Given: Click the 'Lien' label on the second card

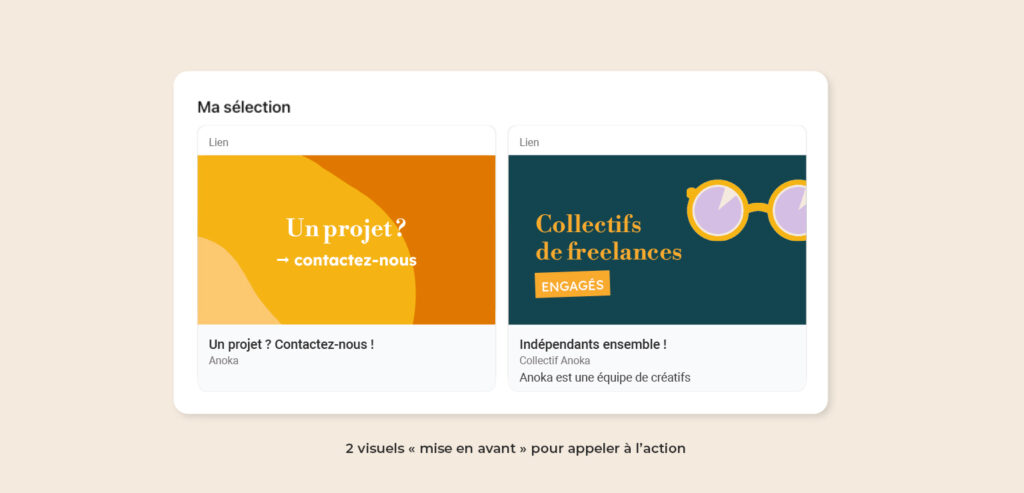Looking at the screenshot, I should [530, 142].
